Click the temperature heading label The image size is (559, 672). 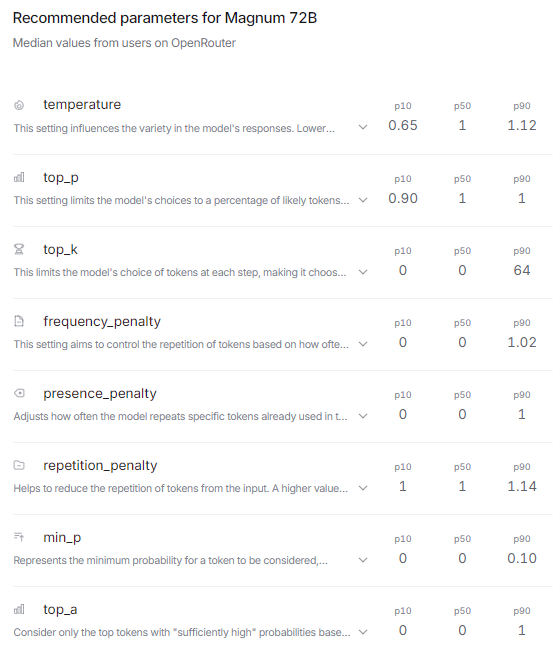click(82, 105)
